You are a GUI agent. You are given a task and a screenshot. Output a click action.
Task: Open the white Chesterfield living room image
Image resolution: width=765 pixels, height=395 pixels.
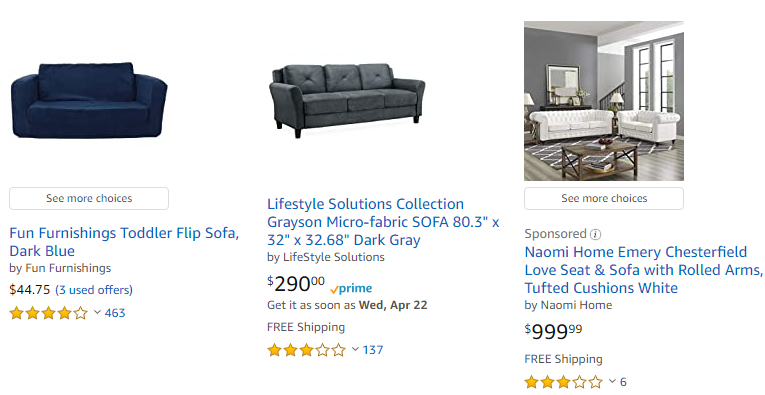pyautogui.click(x=604, y=101)
